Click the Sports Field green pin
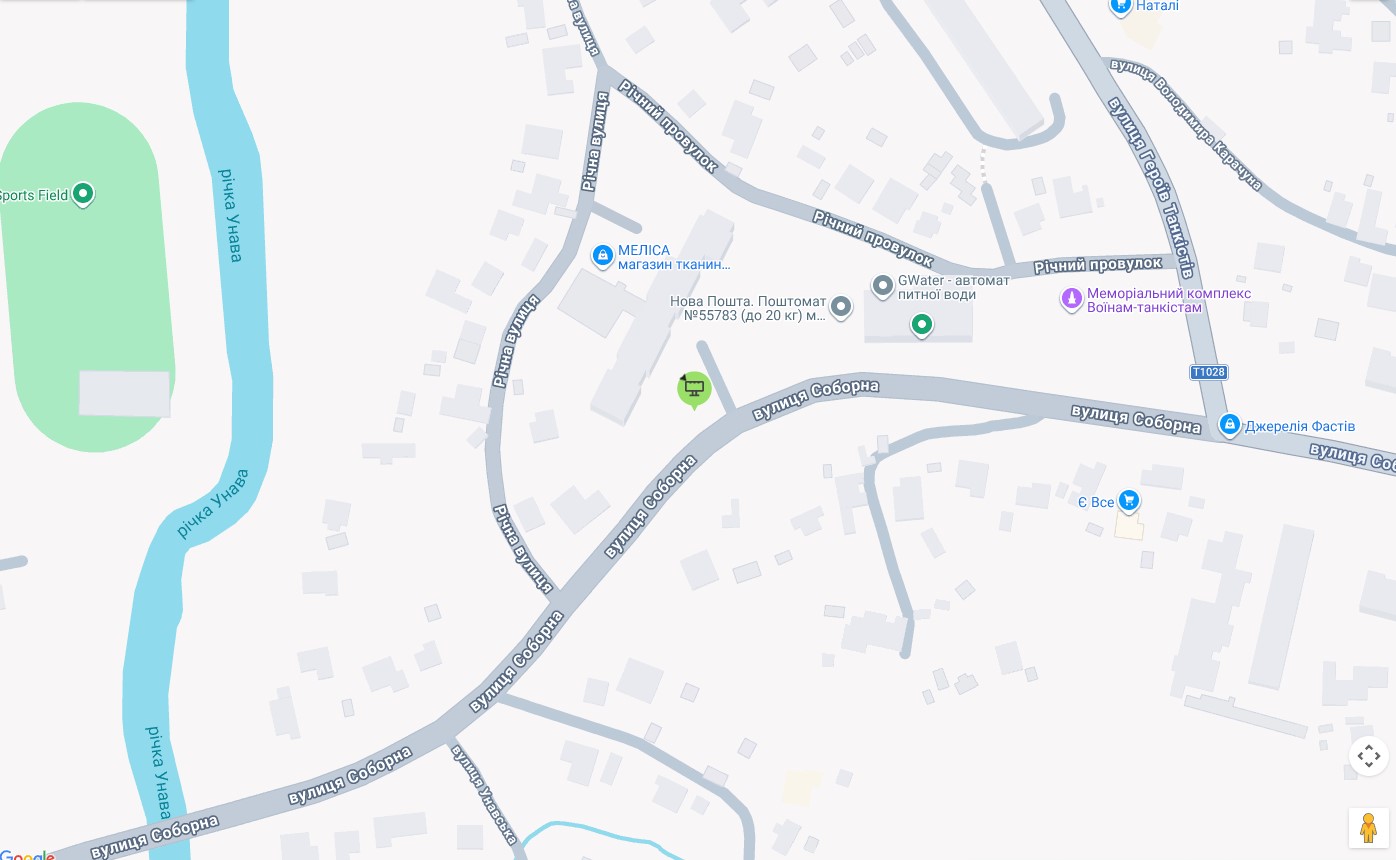This screenshot has width=1396, height=860. (84, 194)
